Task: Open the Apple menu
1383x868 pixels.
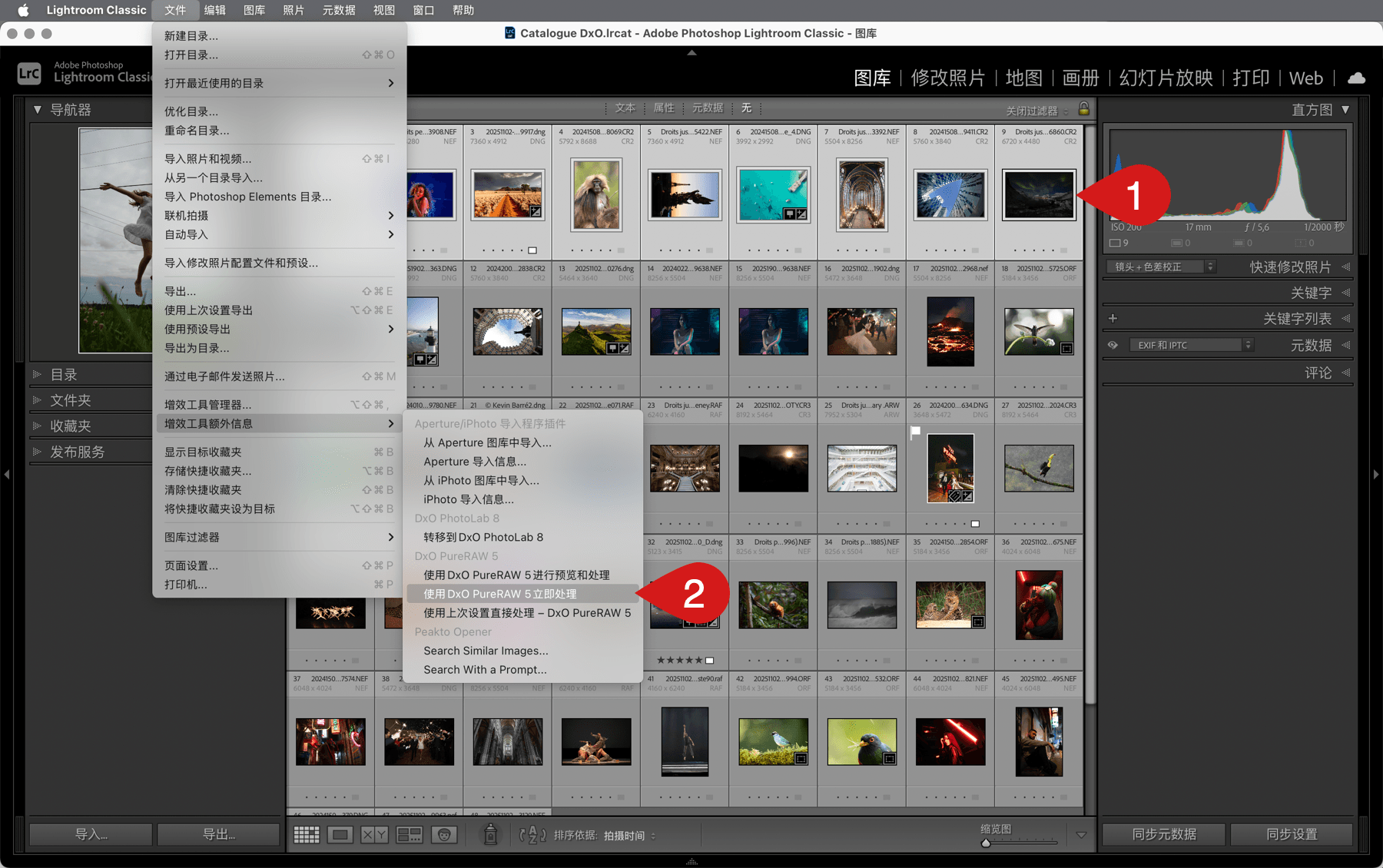Action: pos(22,10)
